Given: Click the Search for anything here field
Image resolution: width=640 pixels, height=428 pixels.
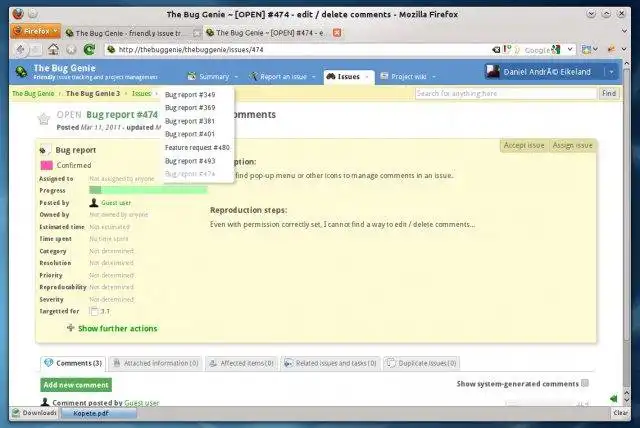Looking at the screenshot, I should click(x=506, y=93).
